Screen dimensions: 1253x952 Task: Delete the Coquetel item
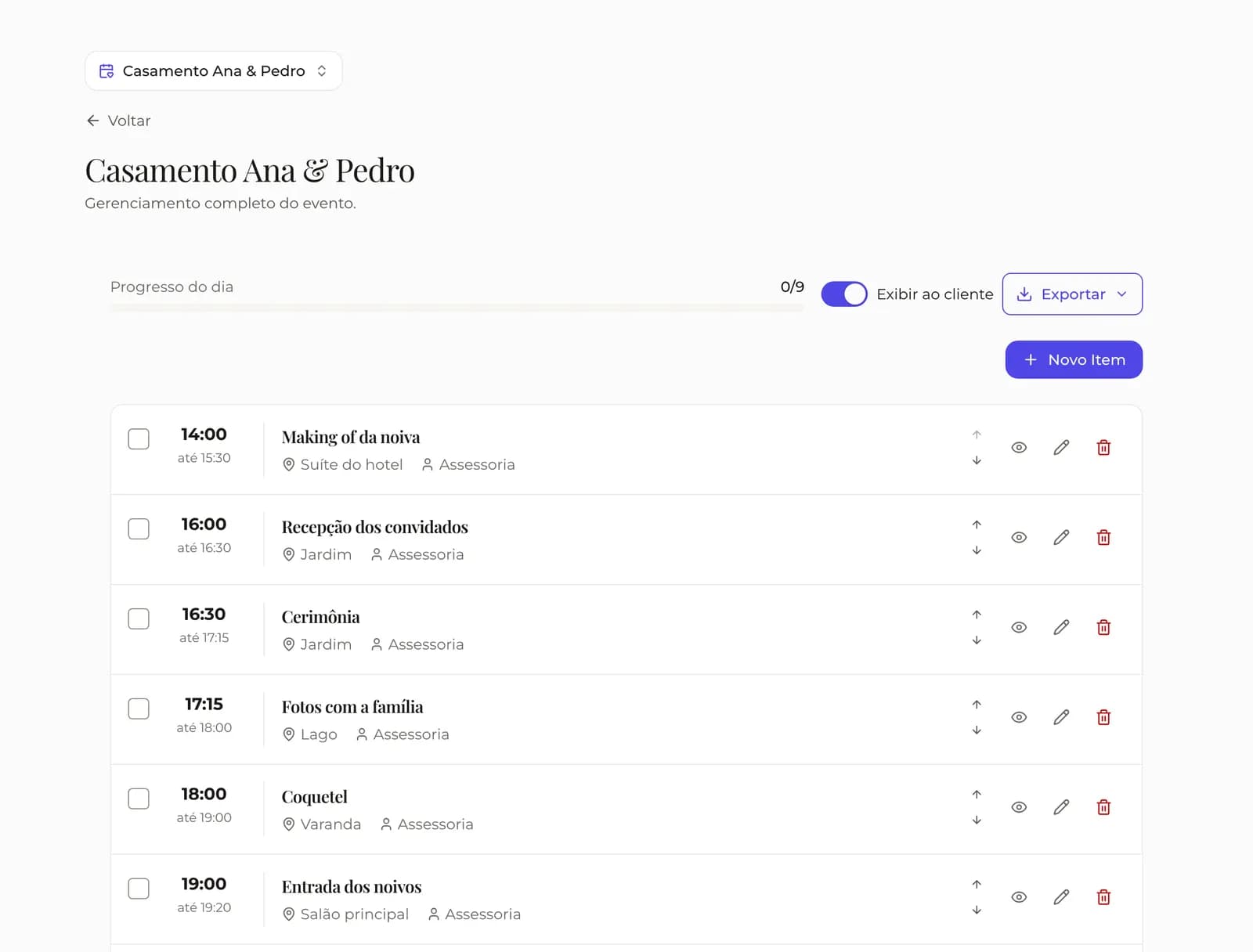[1103, 808]
